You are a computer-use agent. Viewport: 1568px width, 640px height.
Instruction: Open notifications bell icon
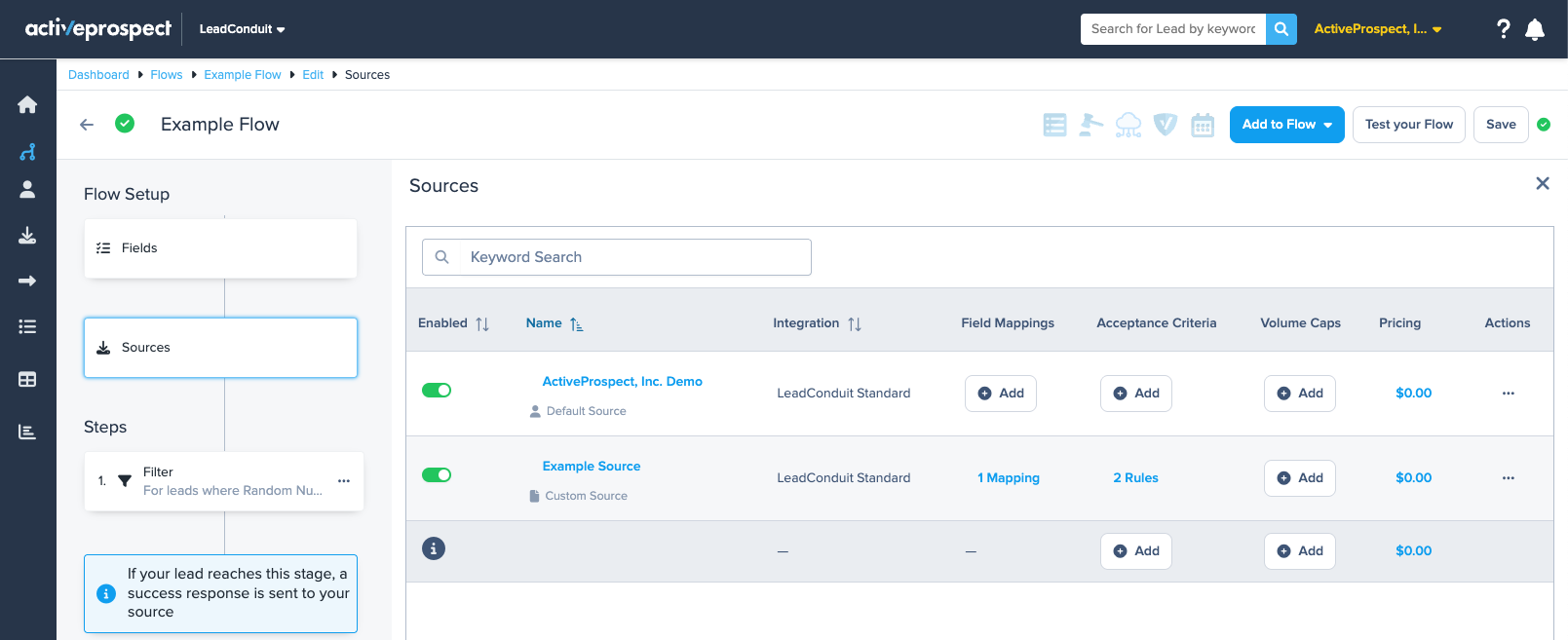tap(1535, 29)
